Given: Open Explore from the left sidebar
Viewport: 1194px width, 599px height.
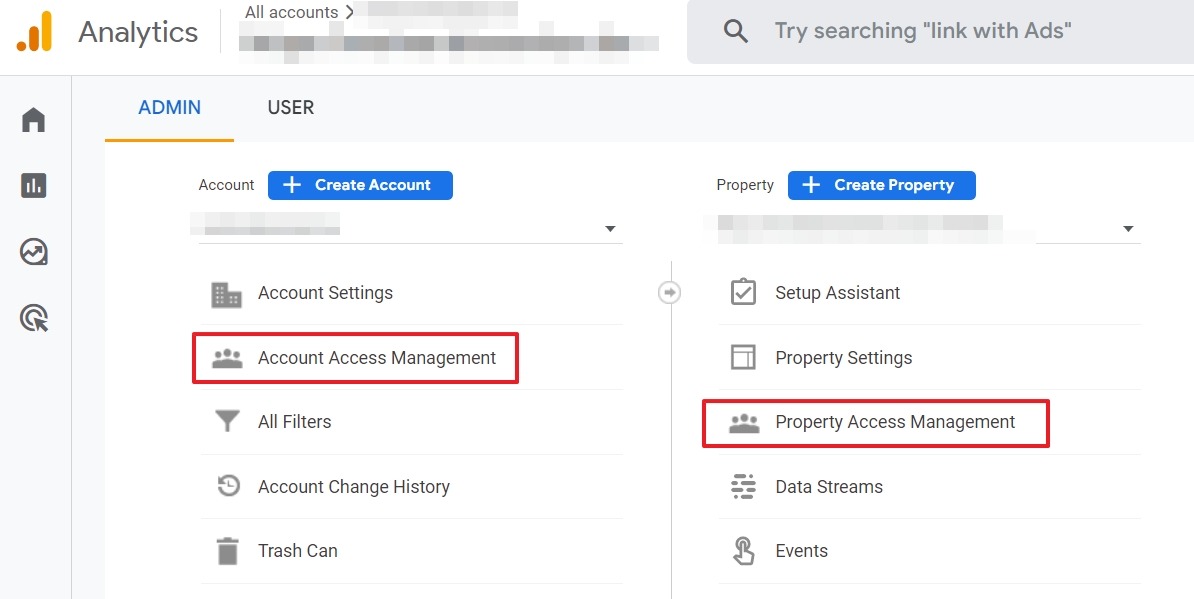Looking at the screenshot, I should click(x=33, y=252).
